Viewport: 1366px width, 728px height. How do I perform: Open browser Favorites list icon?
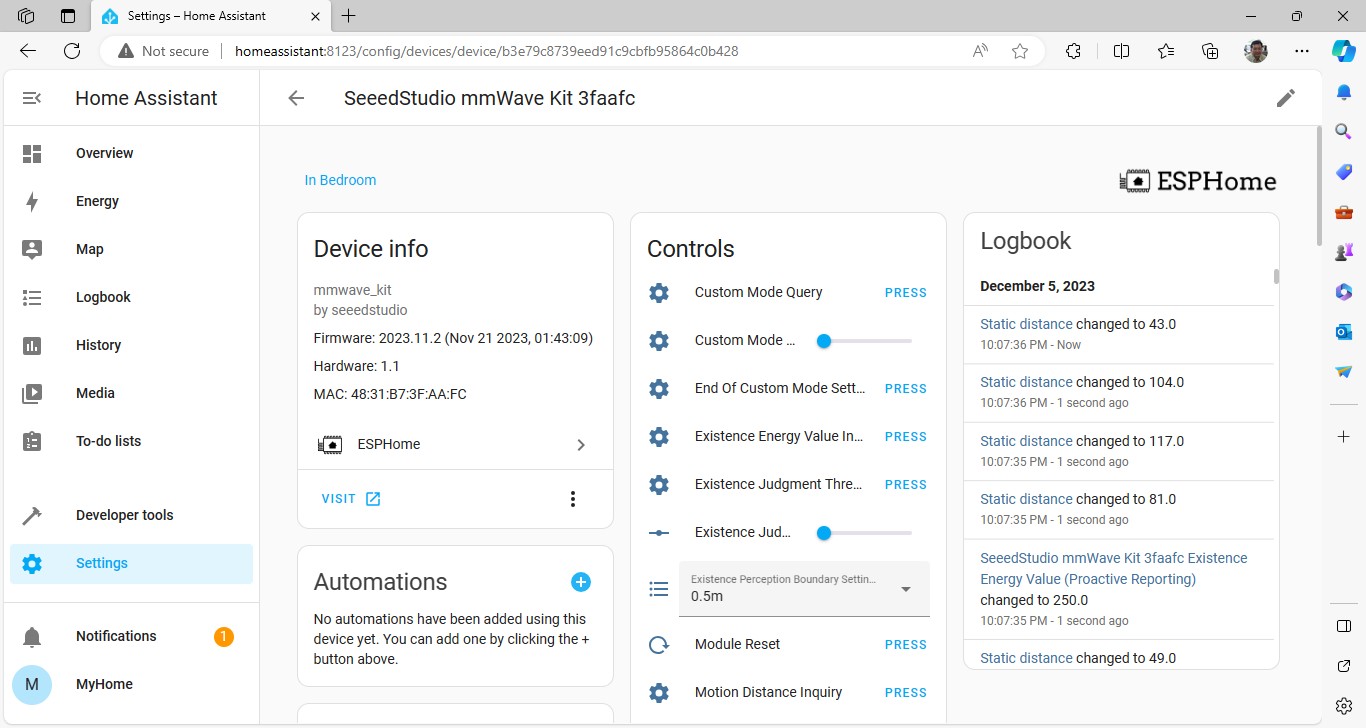tap(1166, 51)
